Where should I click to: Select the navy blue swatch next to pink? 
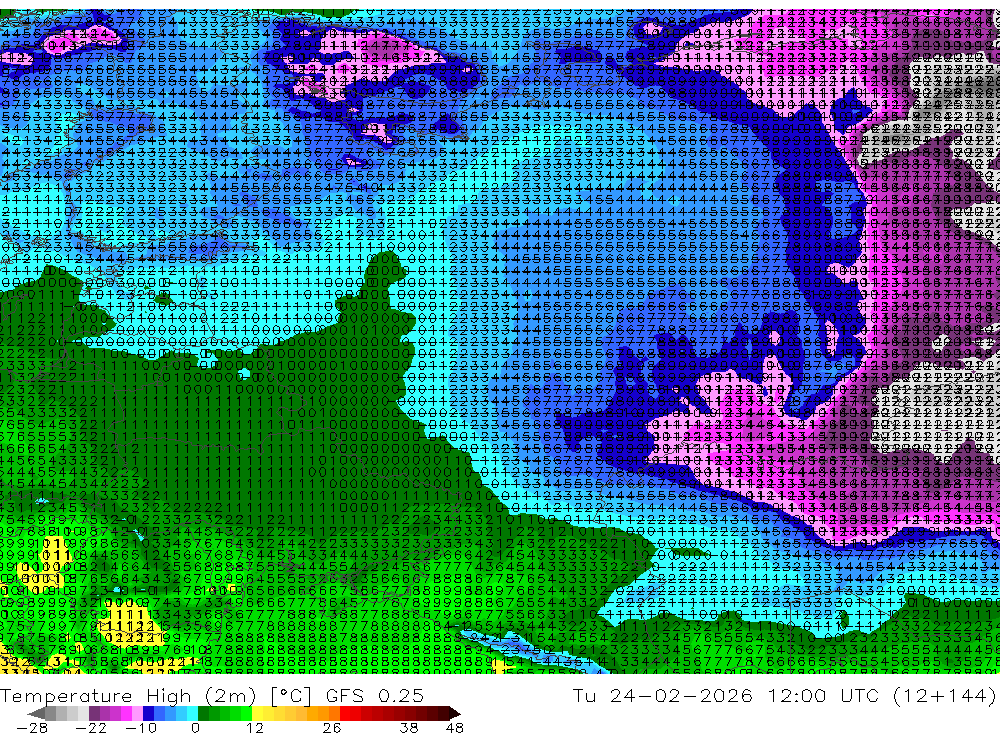[x=149, y=714]
